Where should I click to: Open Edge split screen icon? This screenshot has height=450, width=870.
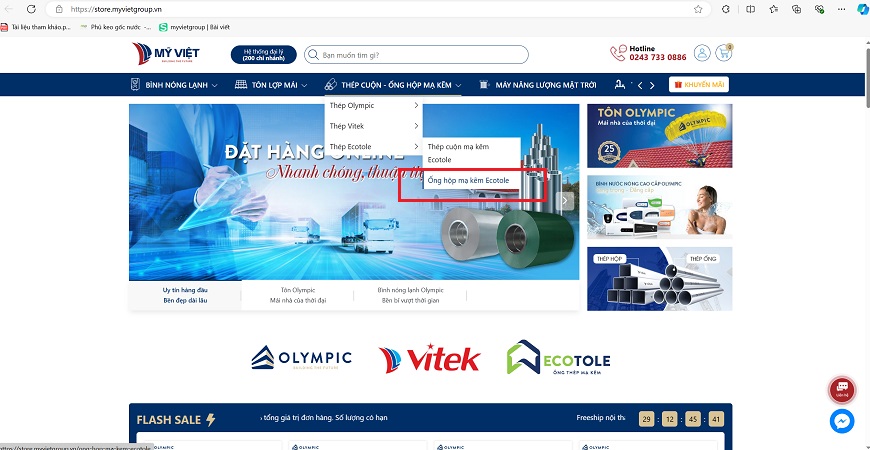click(x=750, y=9)
